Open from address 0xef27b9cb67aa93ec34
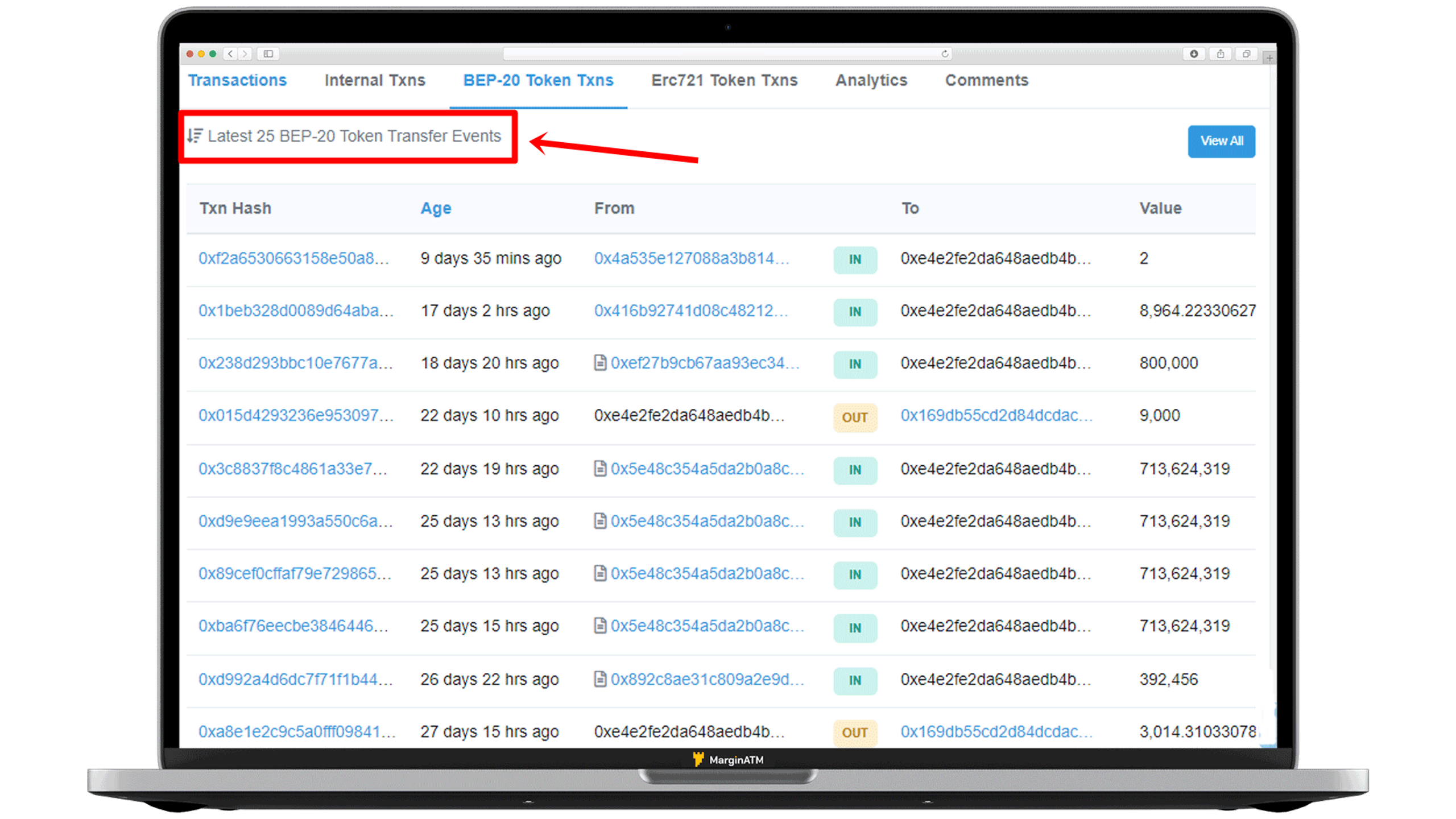This screenshot has height=819, width=1456. (x=705, y=363)
